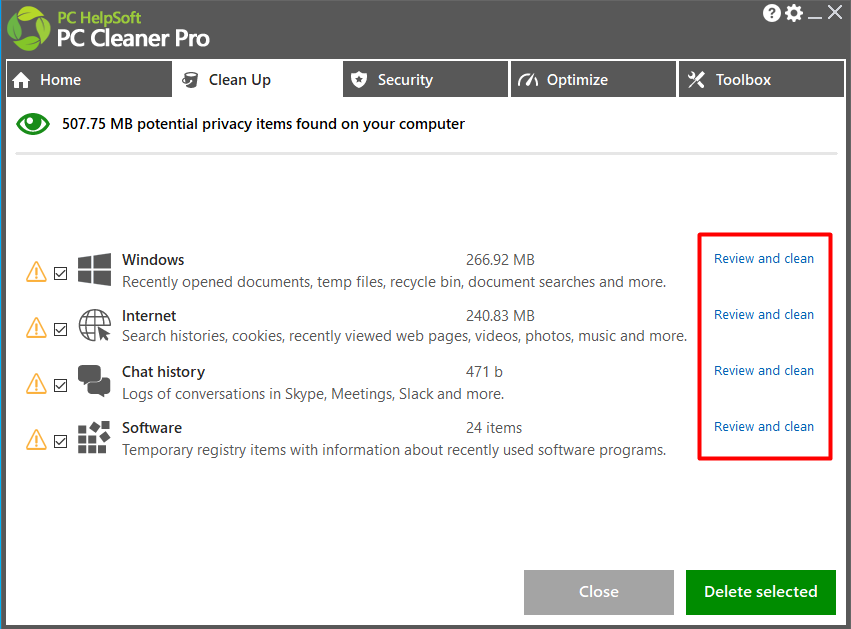Click description starting 'Recently opened documents'

[394, 282]
